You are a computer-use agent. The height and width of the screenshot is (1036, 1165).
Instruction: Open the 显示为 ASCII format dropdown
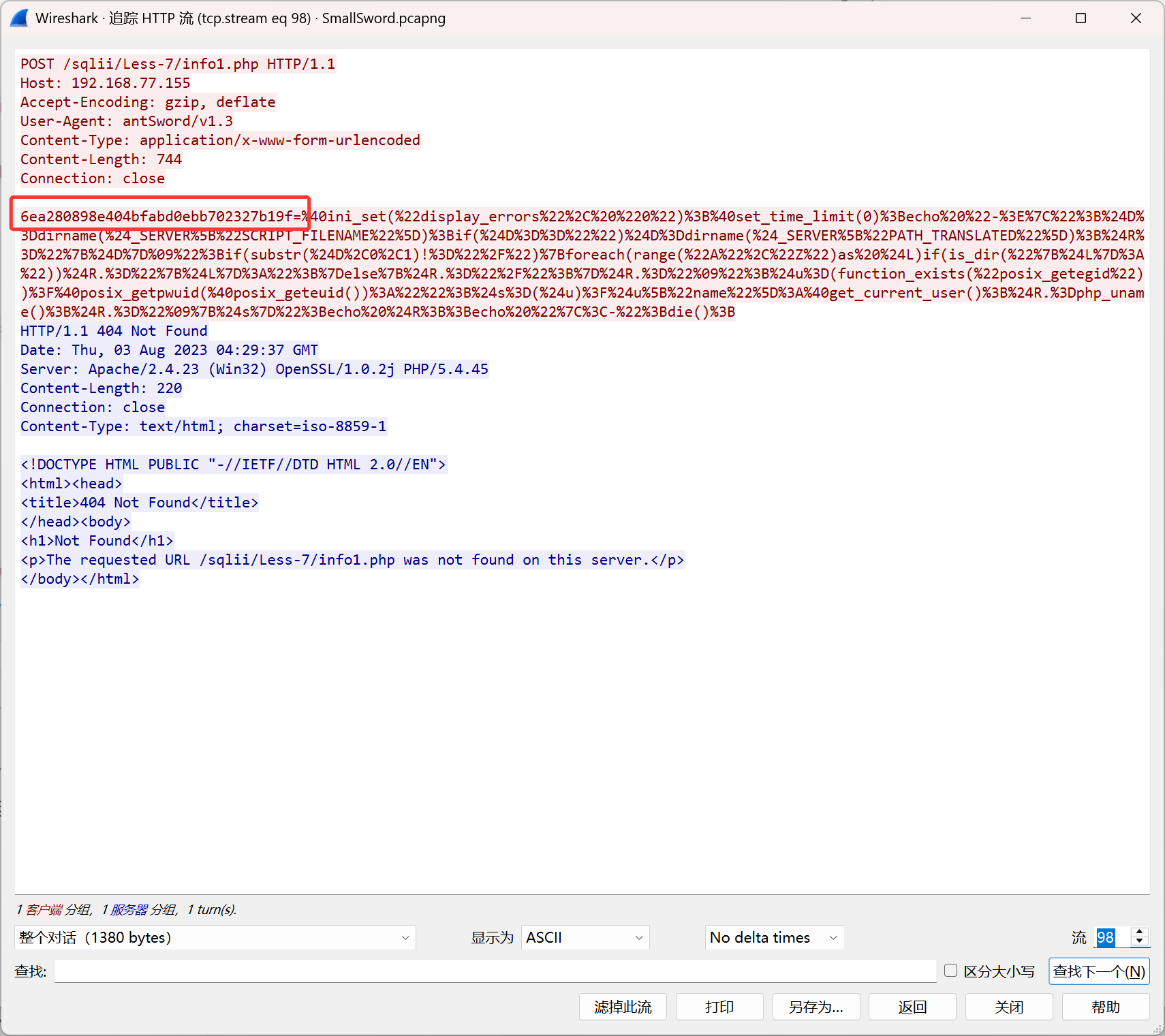pos(585,937)
